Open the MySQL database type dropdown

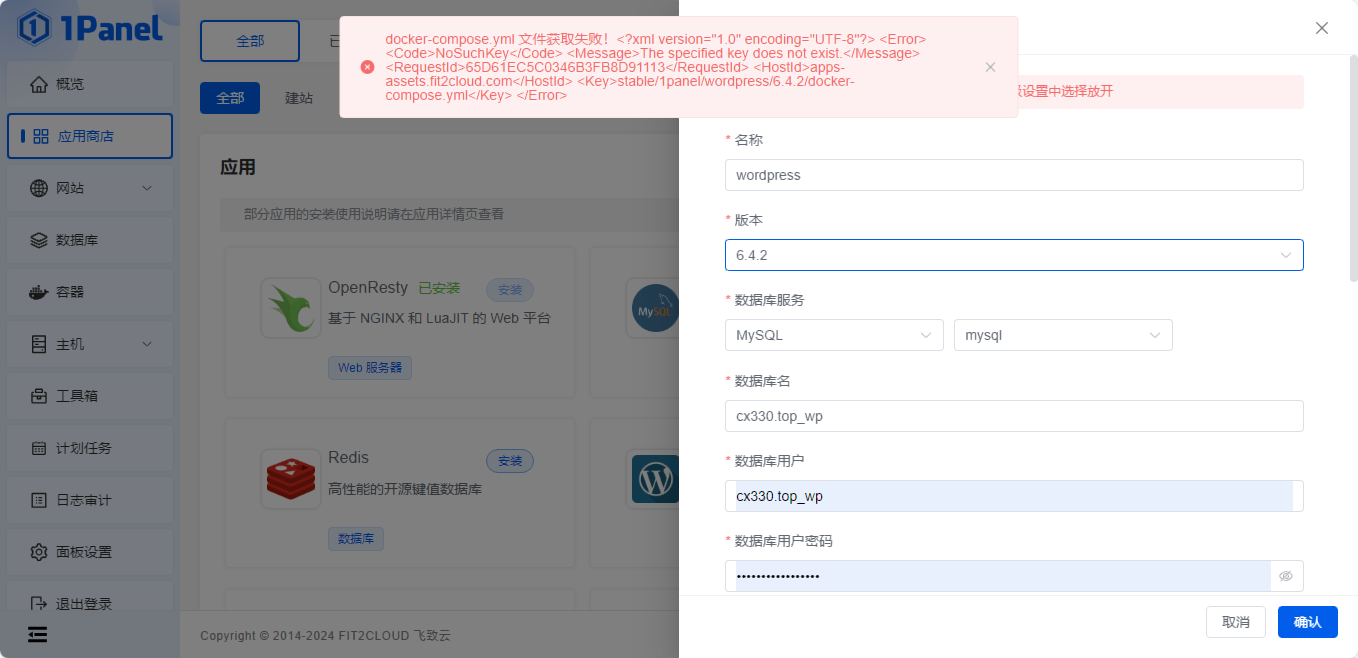point(834,336)
